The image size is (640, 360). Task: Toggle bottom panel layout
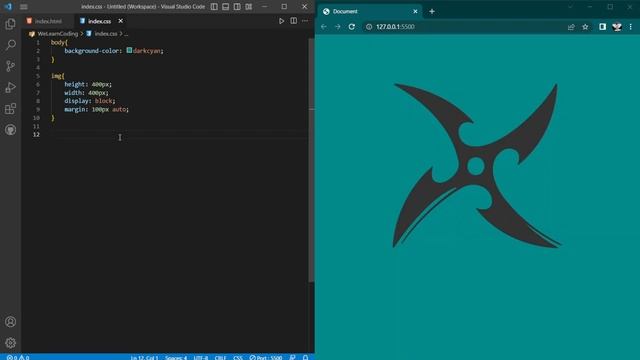[x=226, y=7]
